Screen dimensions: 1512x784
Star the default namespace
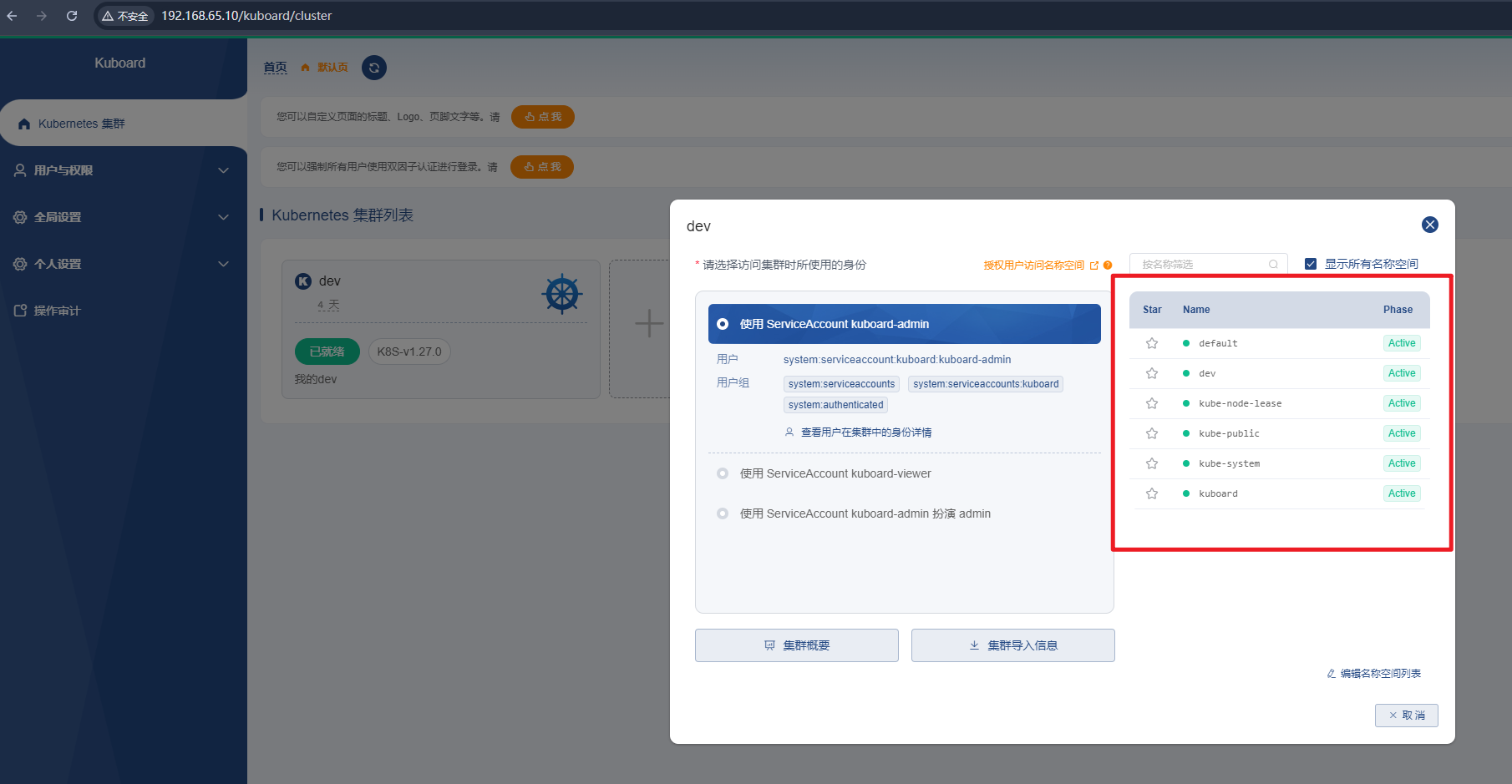(1152, 343)
